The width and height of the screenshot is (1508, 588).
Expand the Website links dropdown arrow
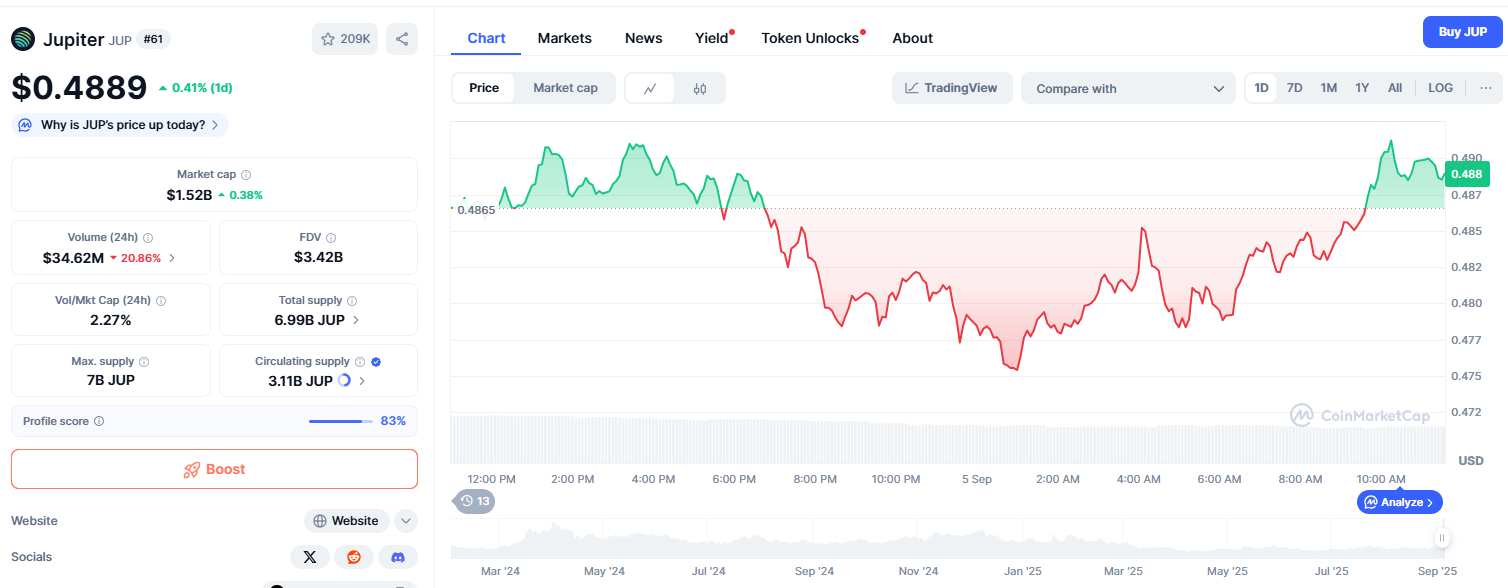(x=405, y=521)
